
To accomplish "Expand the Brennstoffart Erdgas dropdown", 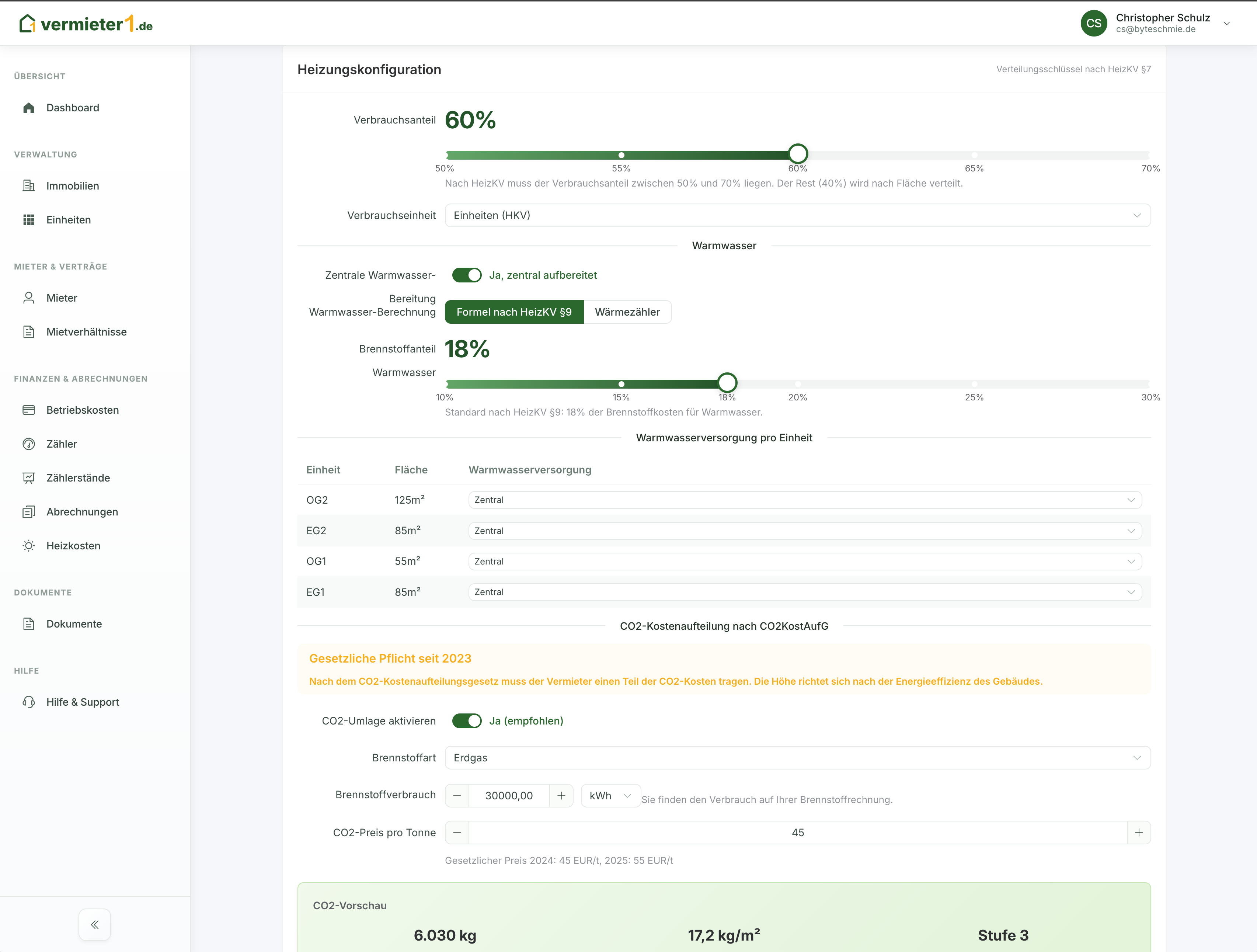I will (797, 758).
